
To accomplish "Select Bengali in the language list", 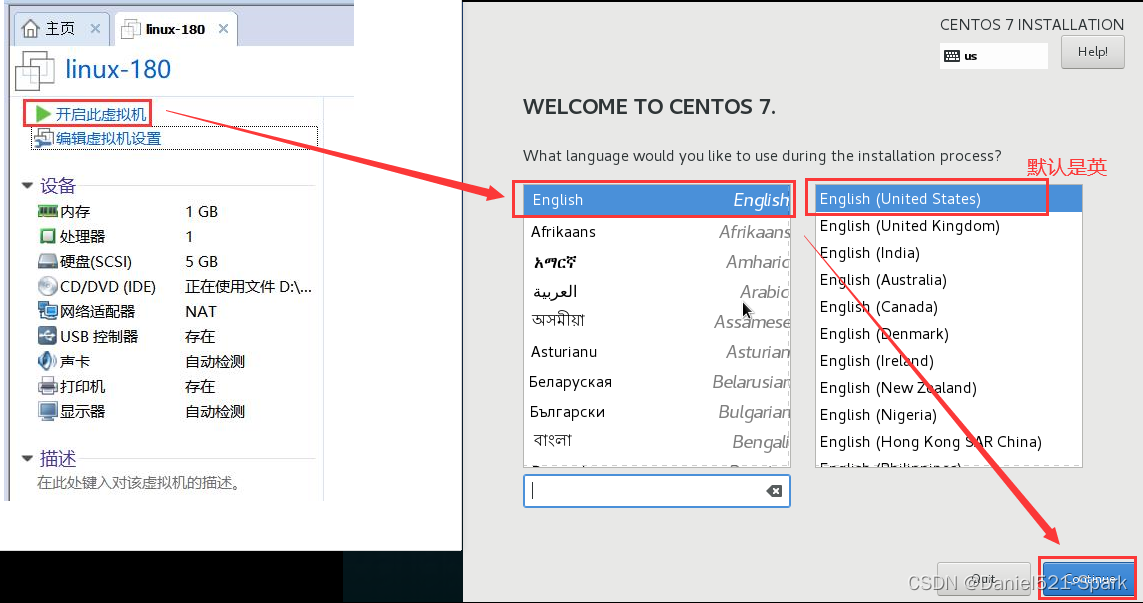I will [x=657, y=441].
